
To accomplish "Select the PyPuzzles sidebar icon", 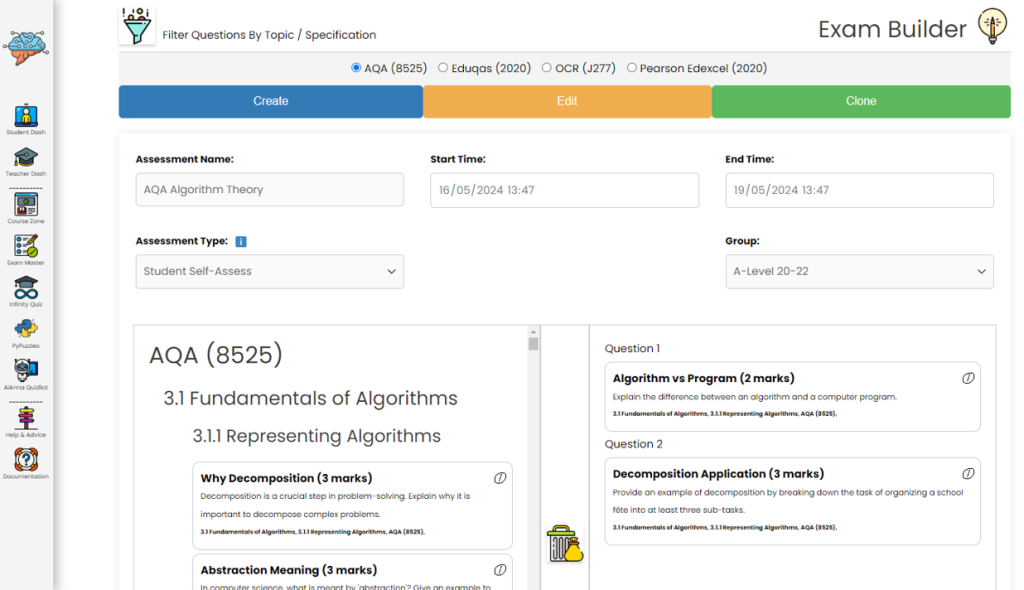I will (25, 328).
